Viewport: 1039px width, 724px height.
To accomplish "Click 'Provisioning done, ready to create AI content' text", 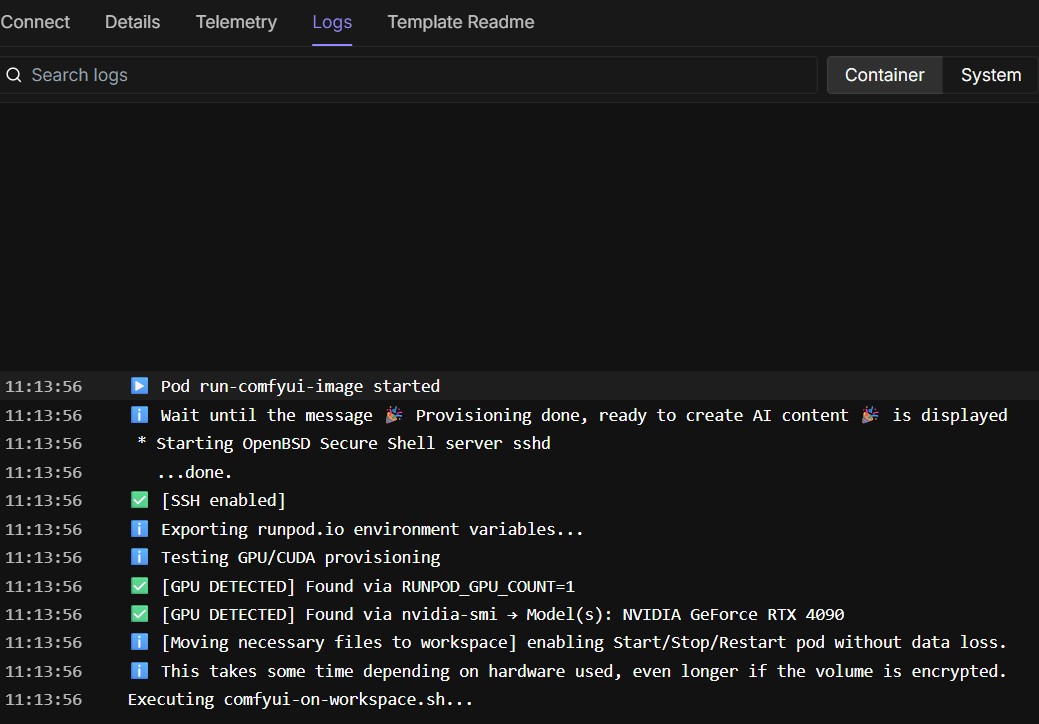I will pyautogui.click(x=632, y=415).
